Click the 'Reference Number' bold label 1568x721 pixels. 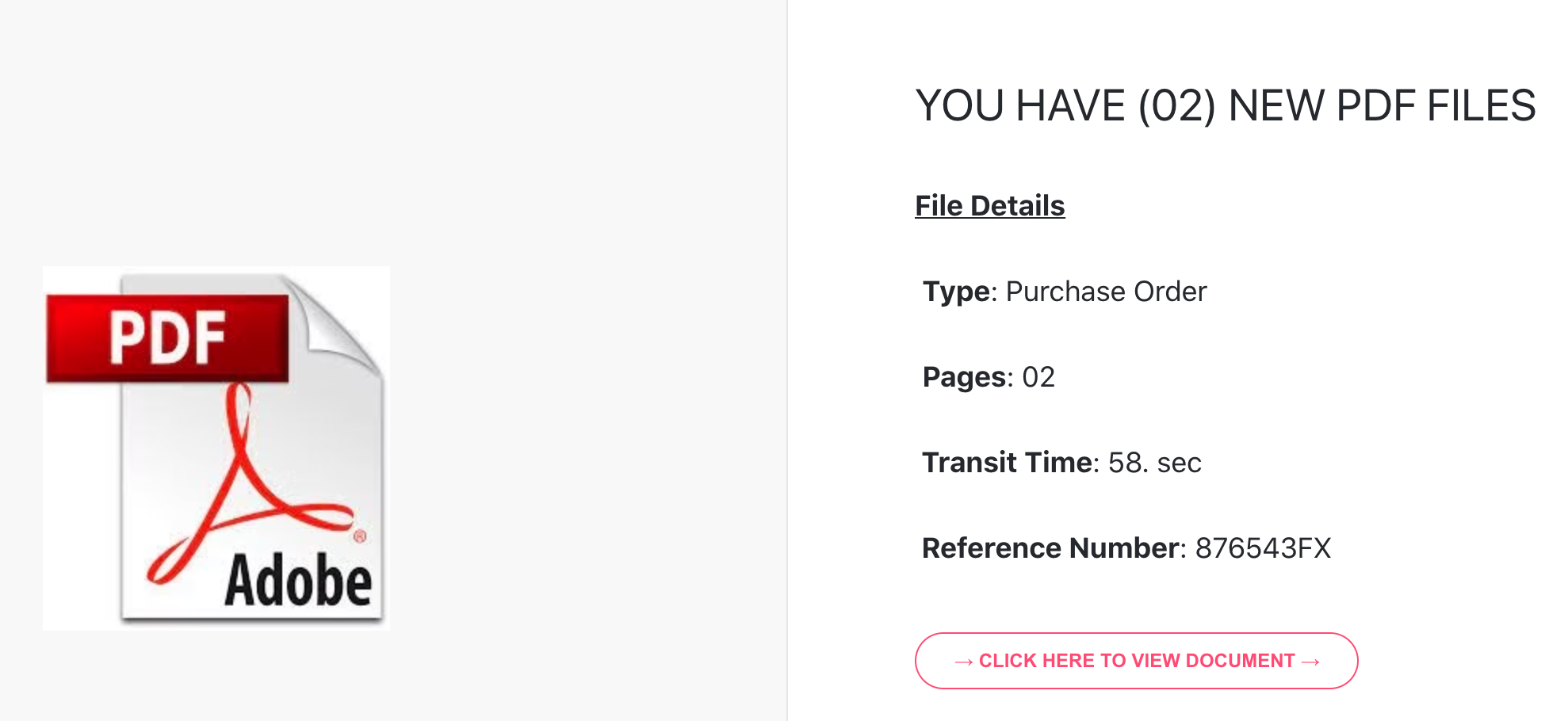1050,548
